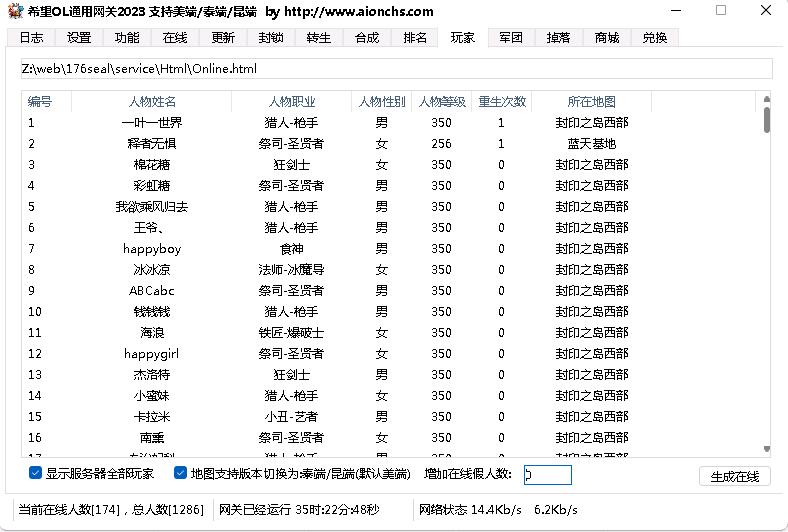This screenshot has height=532, width=788.
Task: Uncheck the 地图支持版本切换为泰端/昆端 checkbox
Action: 181,473
